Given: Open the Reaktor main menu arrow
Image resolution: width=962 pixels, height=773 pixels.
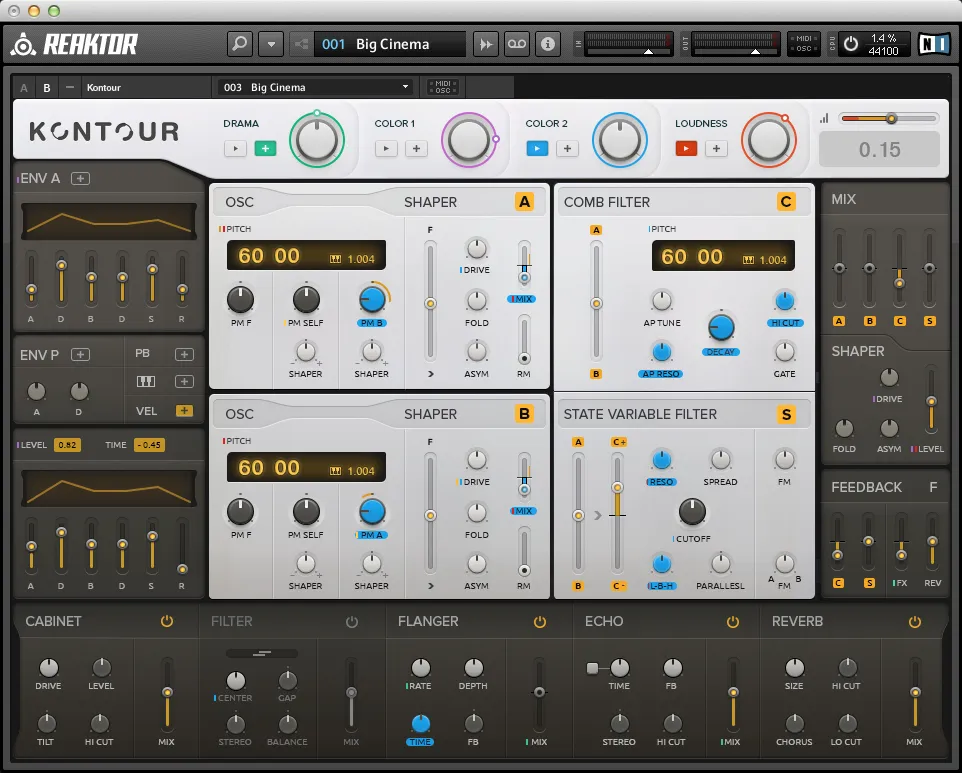Looking at the screenshot, I should (271, 44).
